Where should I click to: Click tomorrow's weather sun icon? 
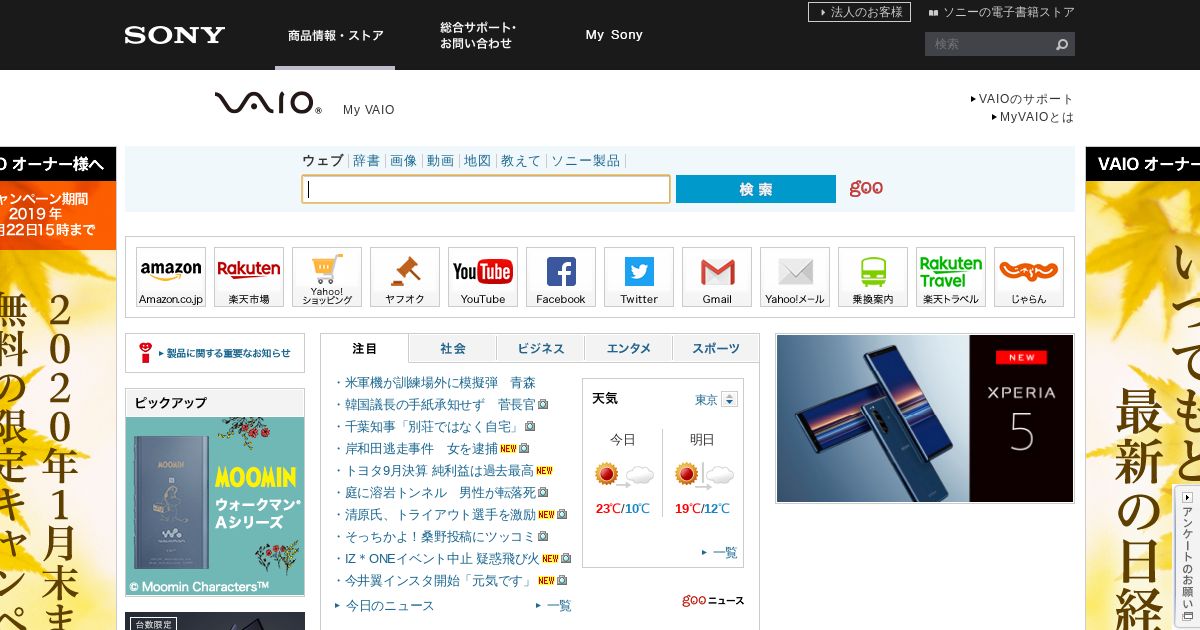click(687, 474)
